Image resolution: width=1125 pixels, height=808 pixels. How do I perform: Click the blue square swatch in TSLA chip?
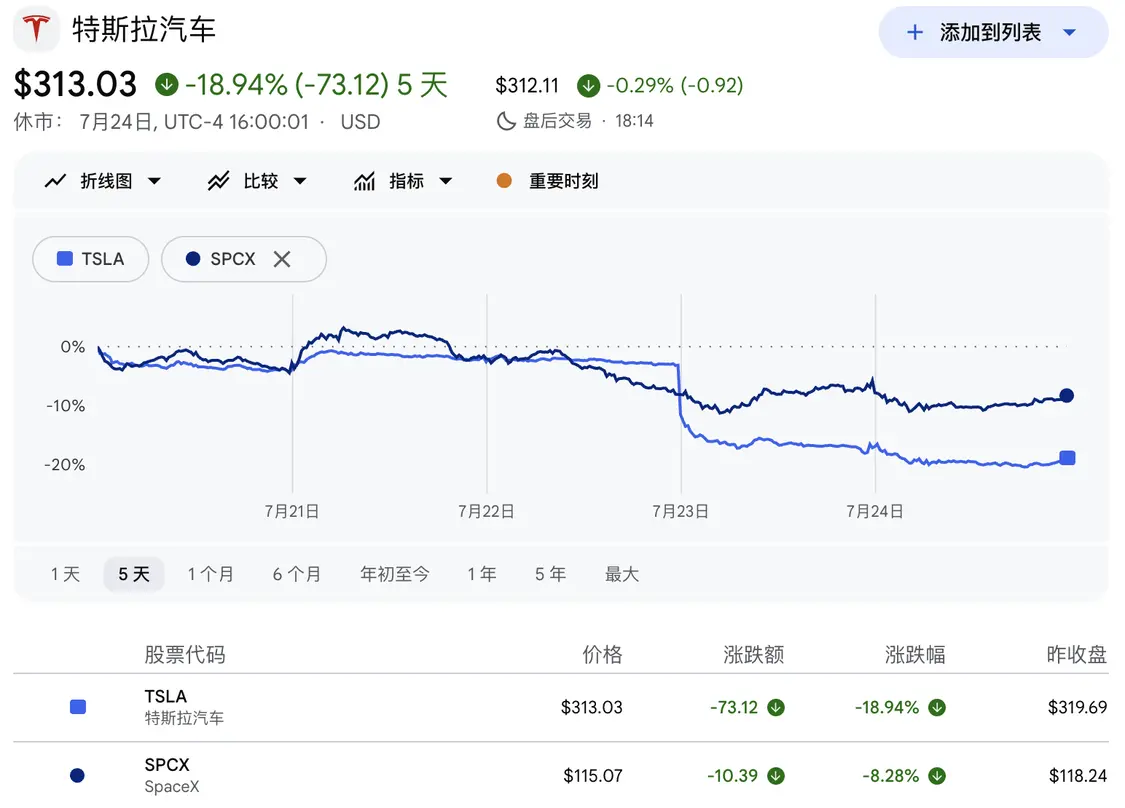[65, 258]
